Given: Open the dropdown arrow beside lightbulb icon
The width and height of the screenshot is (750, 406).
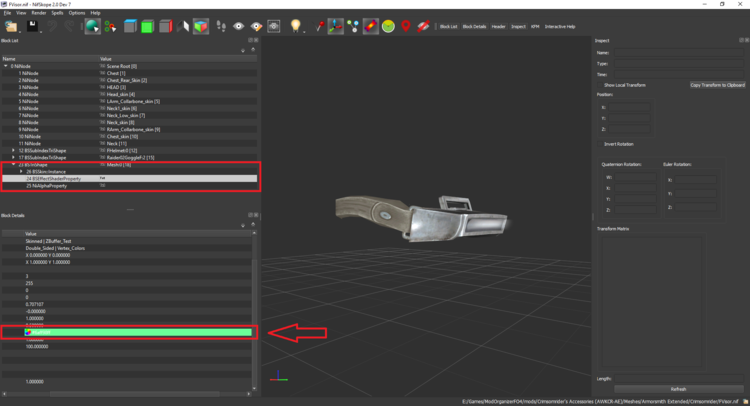Looking at the screenshot, I should 304,32.
